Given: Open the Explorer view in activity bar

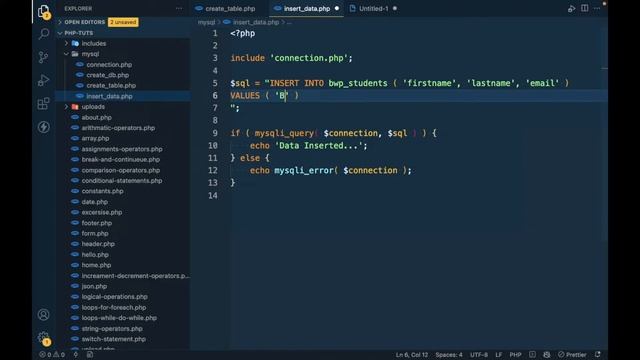Looking at the screenshot, I should tap(44, 12).
